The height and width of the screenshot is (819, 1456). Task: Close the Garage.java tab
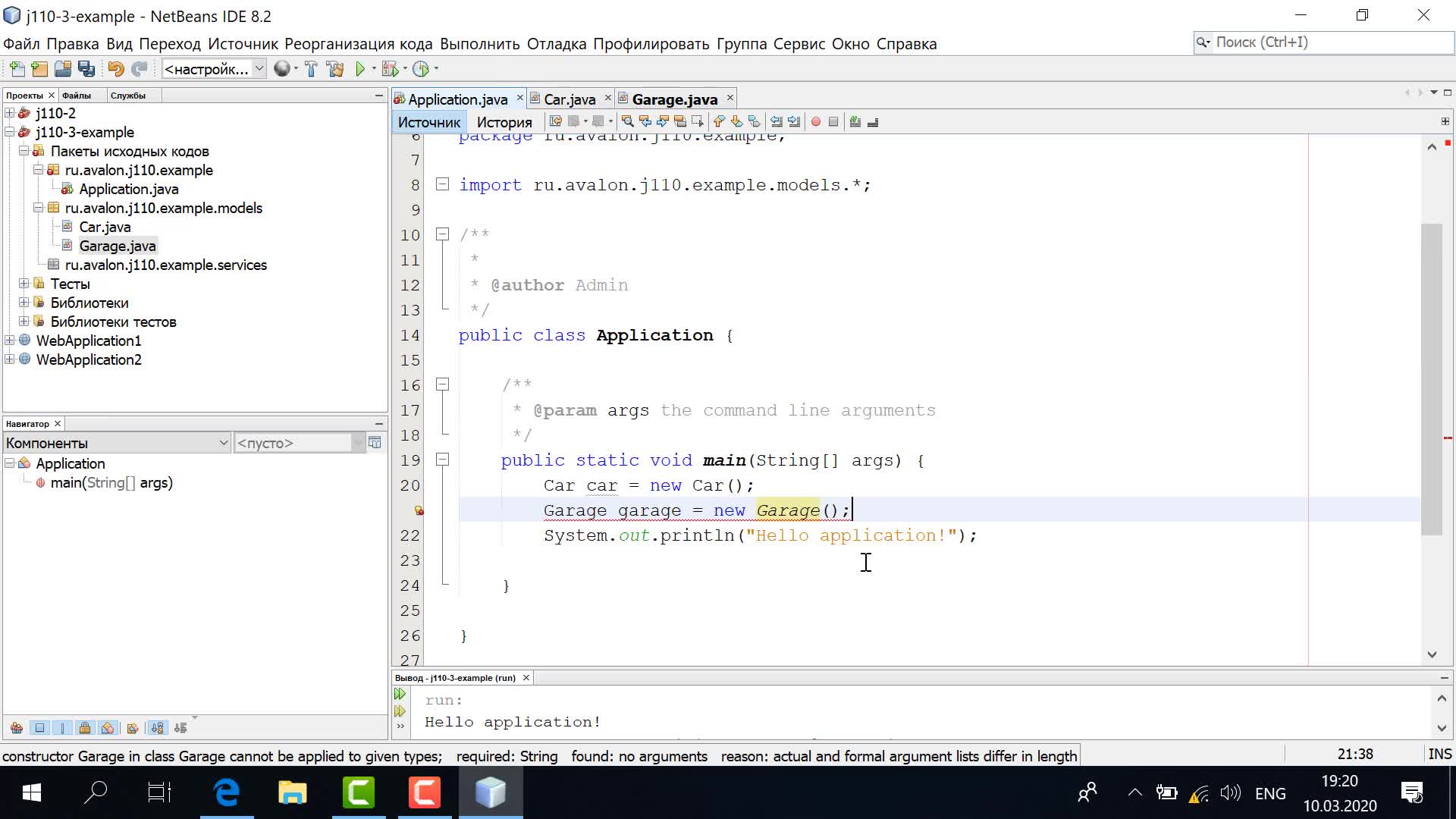(730, 98)
